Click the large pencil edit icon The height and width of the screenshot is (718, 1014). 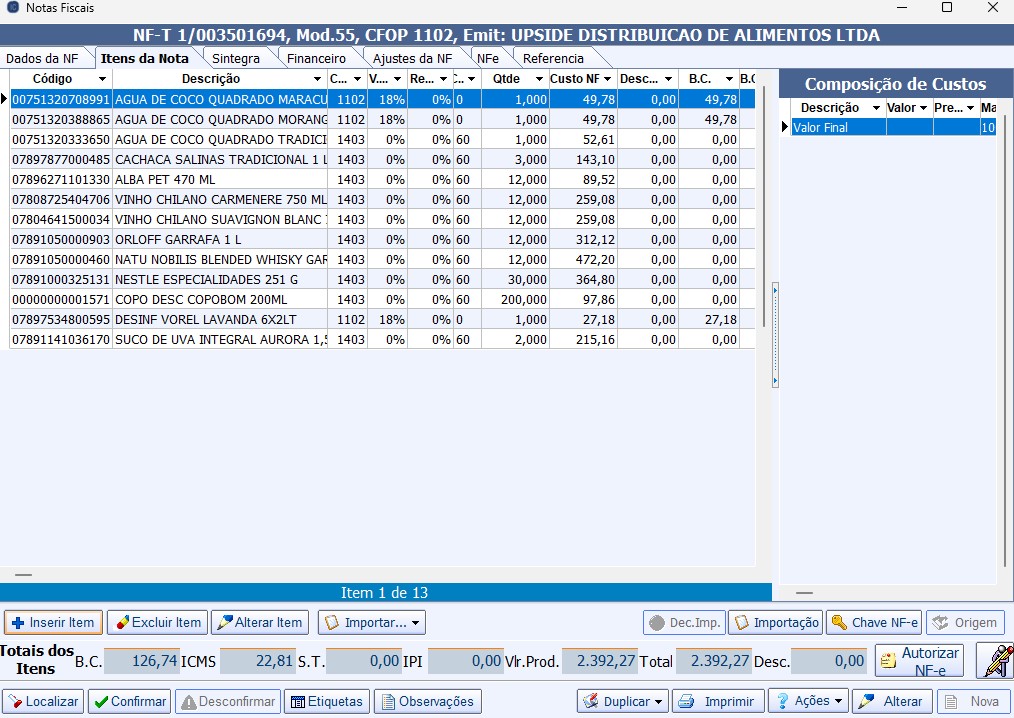click(x=995, y=660)
